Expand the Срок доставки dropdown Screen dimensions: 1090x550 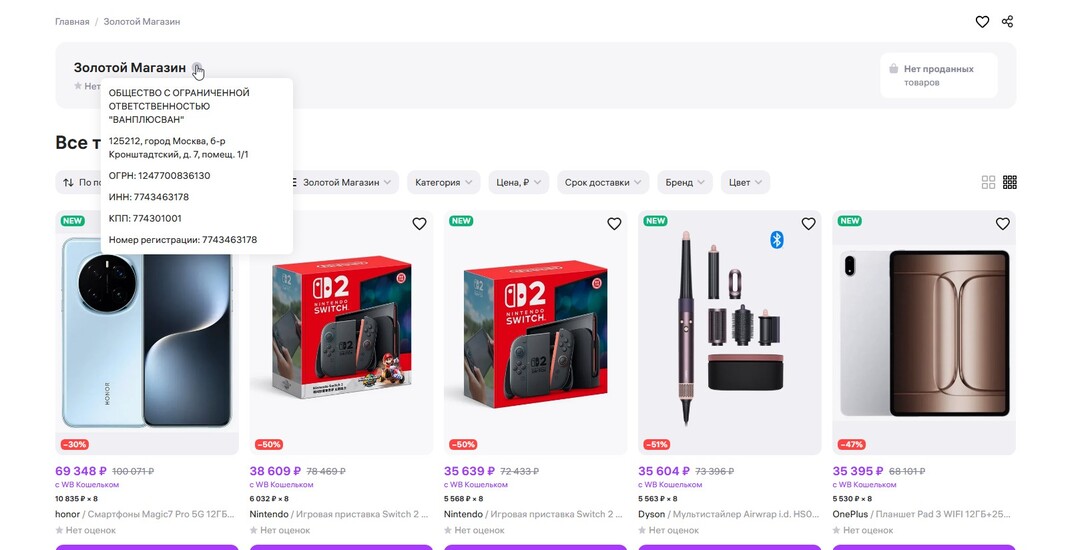point(603,182)
